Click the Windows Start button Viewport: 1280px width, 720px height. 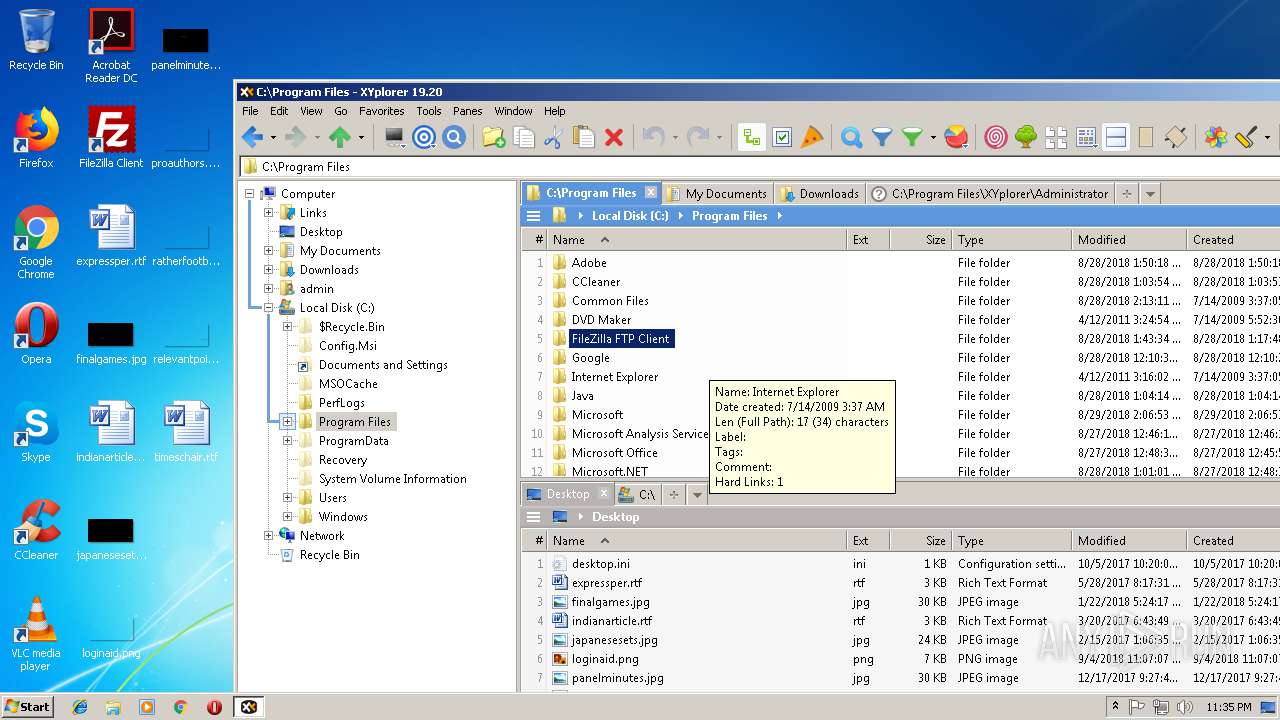tap(28, 706)
